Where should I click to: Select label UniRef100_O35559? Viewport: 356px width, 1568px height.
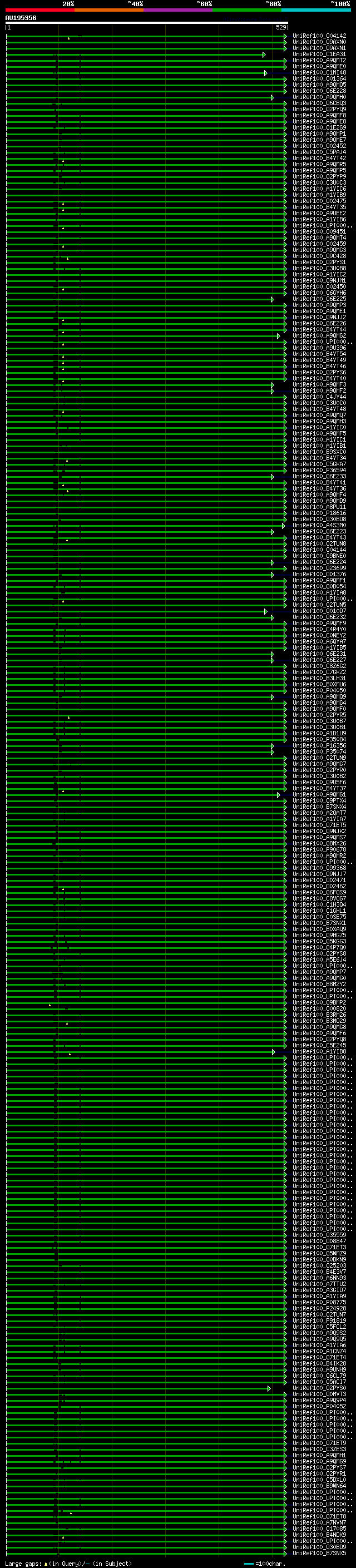click(319, 1234)
